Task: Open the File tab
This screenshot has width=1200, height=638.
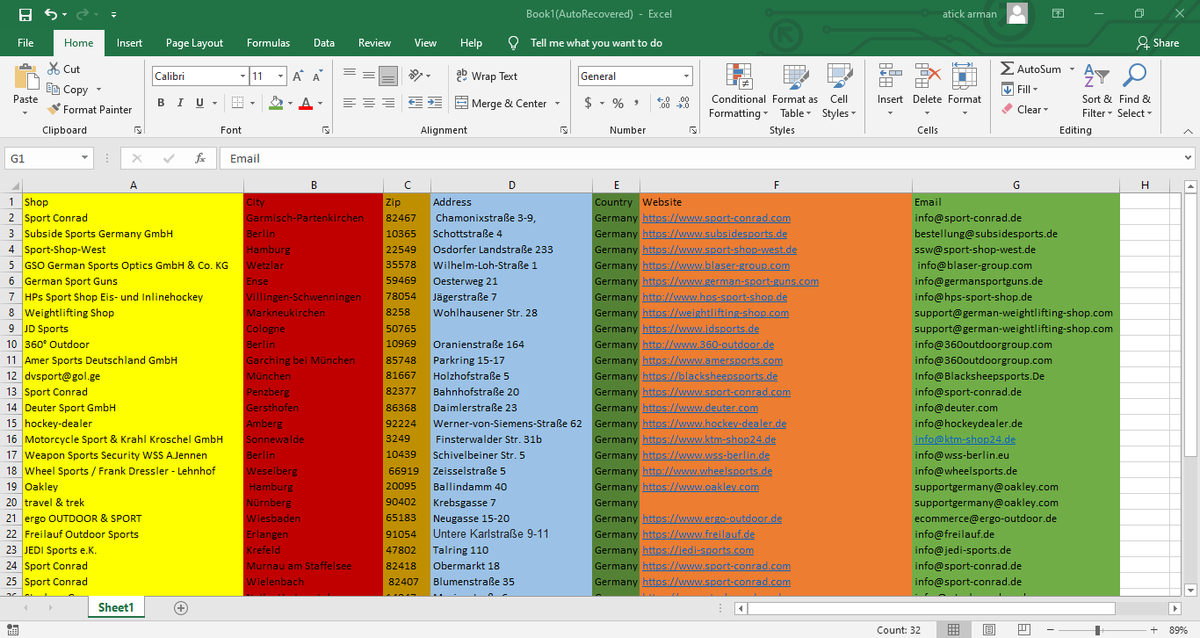Action: coord(26,43)
